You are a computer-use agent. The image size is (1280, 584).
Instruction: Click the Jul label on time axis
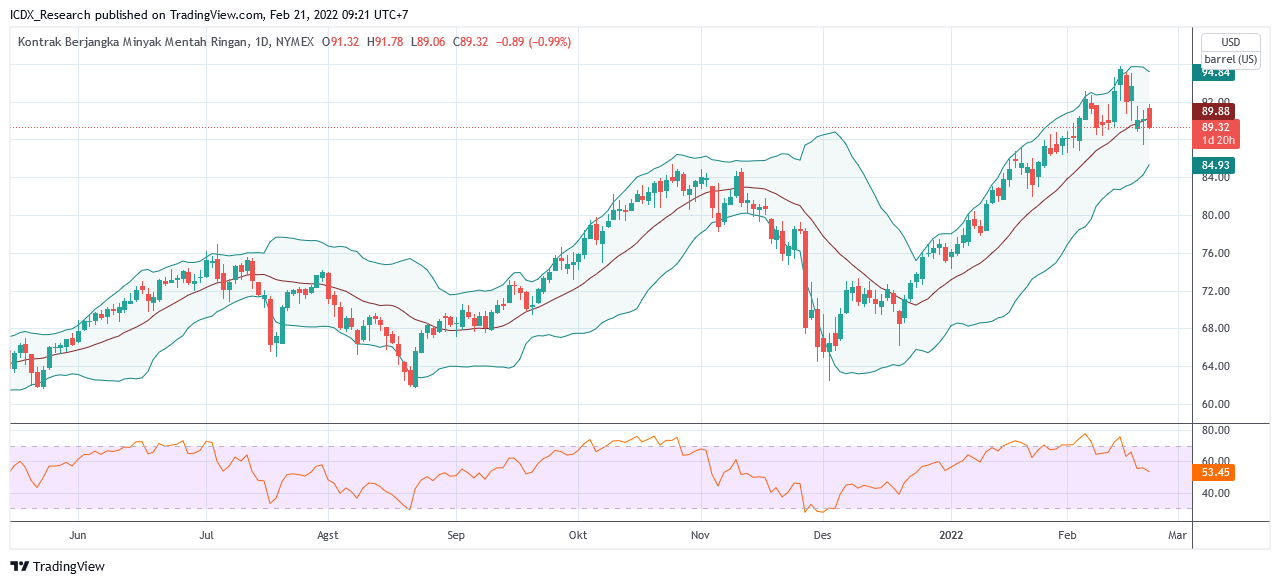click(206, 535)
